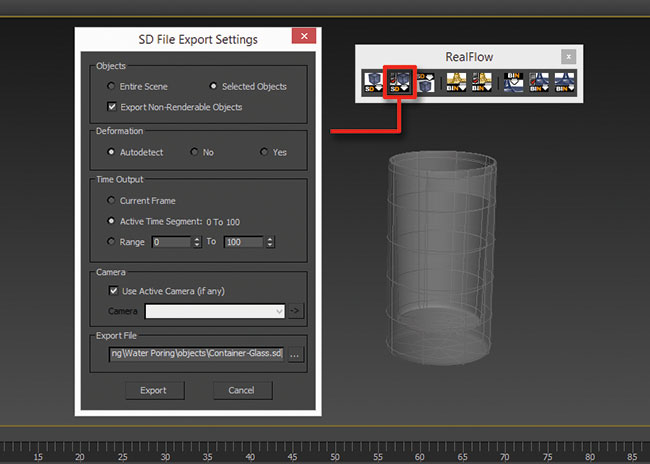Image resolution: width=650 pixels, height=464 pixels.
Task: Click frame 30 on the timeline
Action: (x=165, y=457)
